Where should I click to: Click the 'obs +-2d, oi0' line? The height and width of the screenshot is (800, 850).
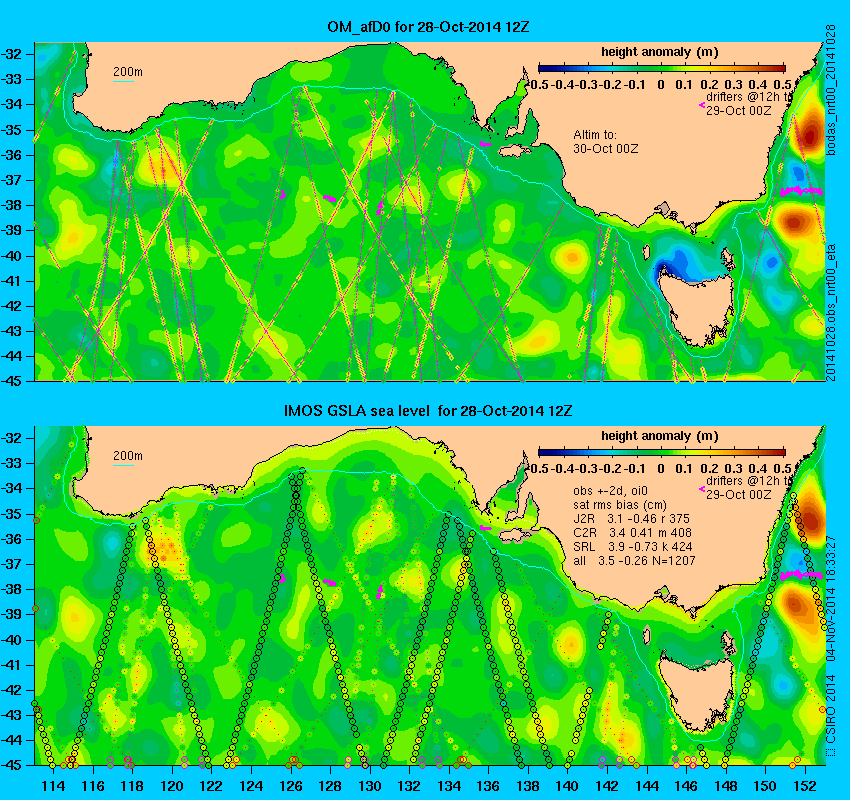tap(610, 491)
